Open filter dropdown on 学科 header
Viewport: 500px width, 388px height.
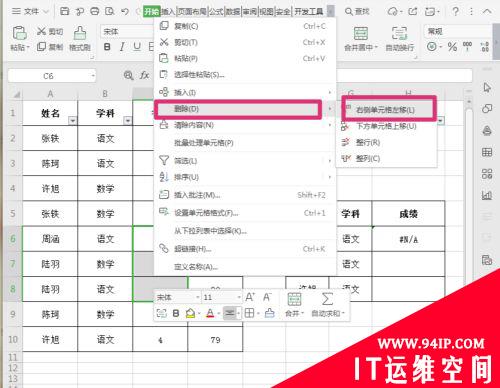128,120
